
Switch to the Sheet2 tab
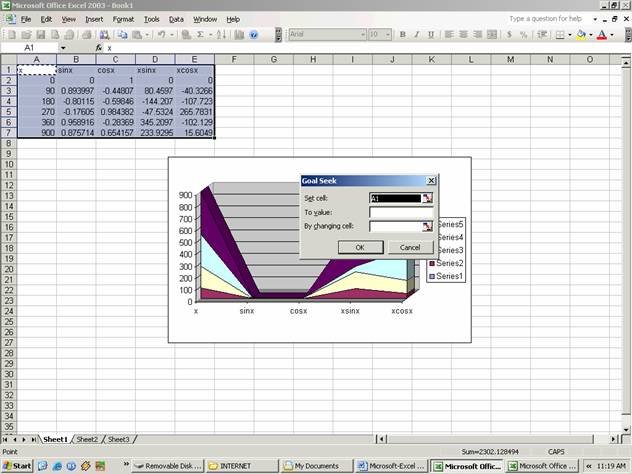pos(87,439)
